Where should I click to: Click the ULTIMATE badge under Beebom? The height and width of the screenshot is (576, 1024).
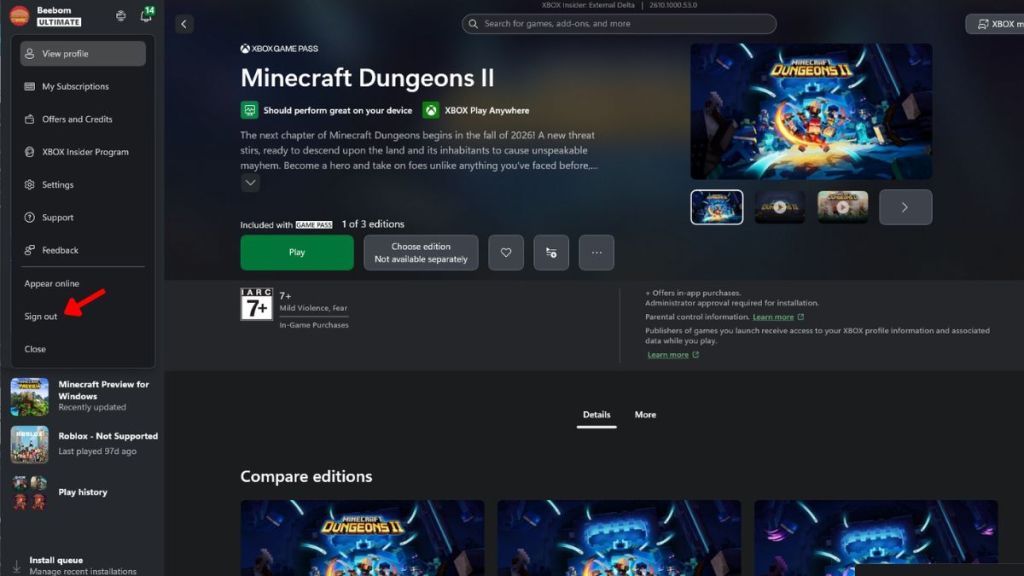click(59, 22)
